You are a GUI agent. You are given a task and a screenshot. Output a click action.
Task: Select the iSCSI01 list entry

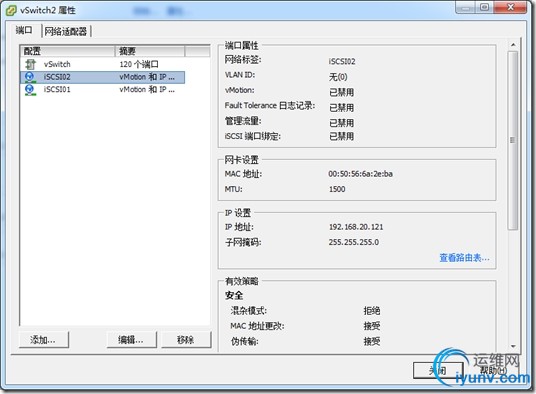tap(57, 90)
